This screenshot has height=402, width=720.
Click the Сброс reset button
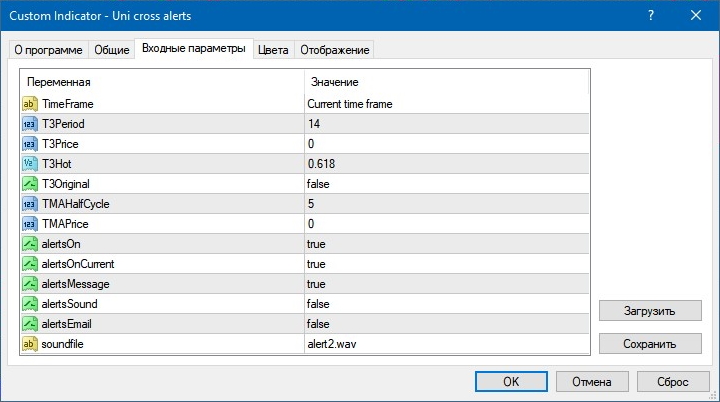coord(672,381)
